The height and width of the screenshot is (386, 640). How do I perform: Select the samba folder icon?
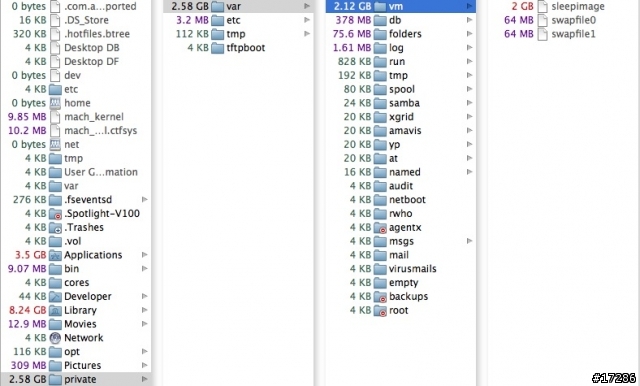380,103
